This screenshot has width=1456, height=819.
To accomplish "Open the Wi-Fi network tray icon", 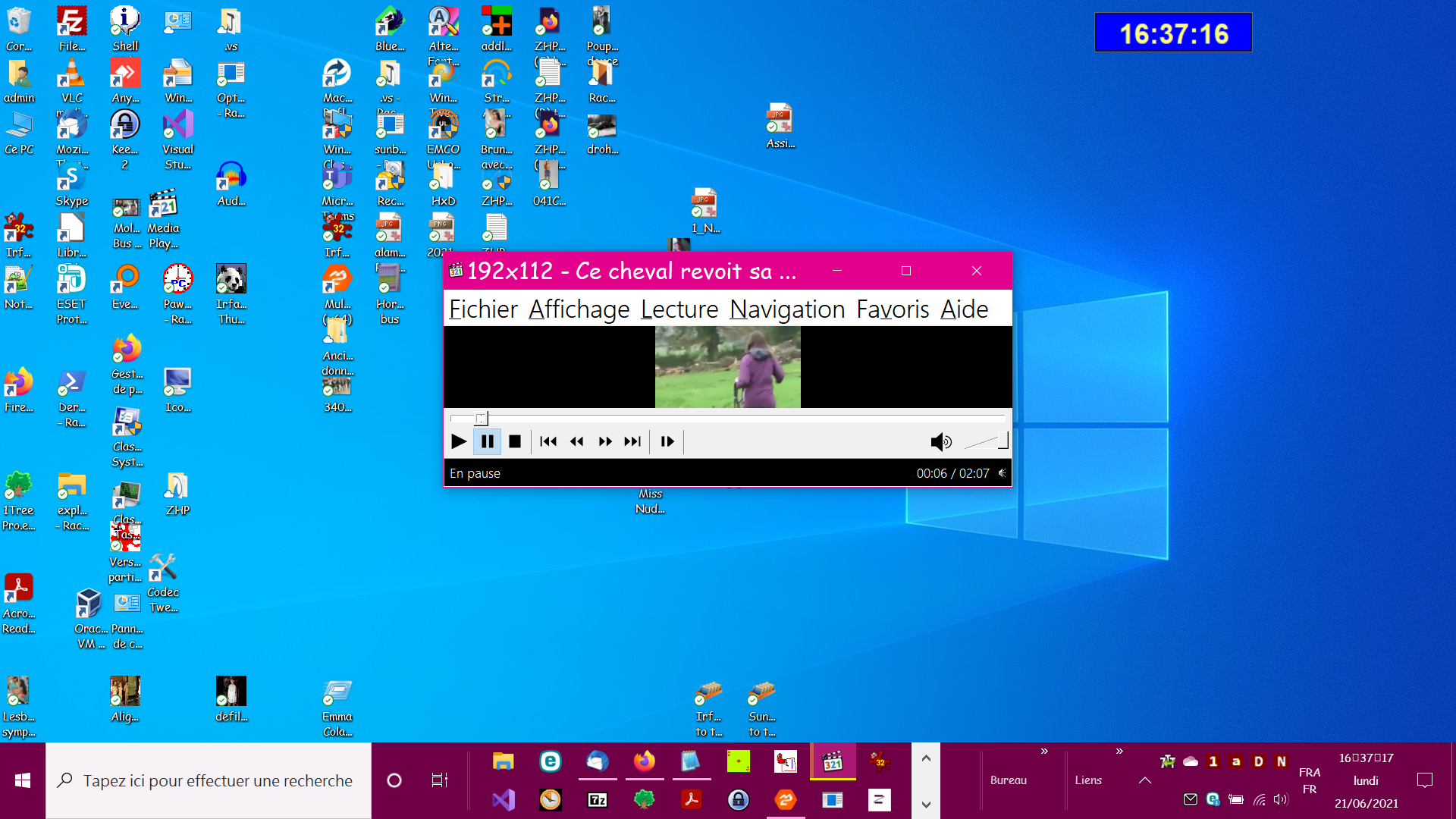I will coord(1259,799).
